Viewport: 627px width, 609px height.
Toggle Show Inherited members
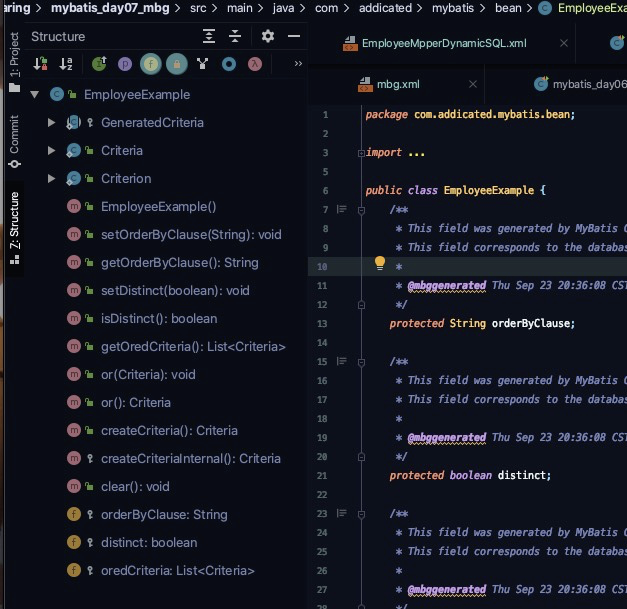[99, 64]
